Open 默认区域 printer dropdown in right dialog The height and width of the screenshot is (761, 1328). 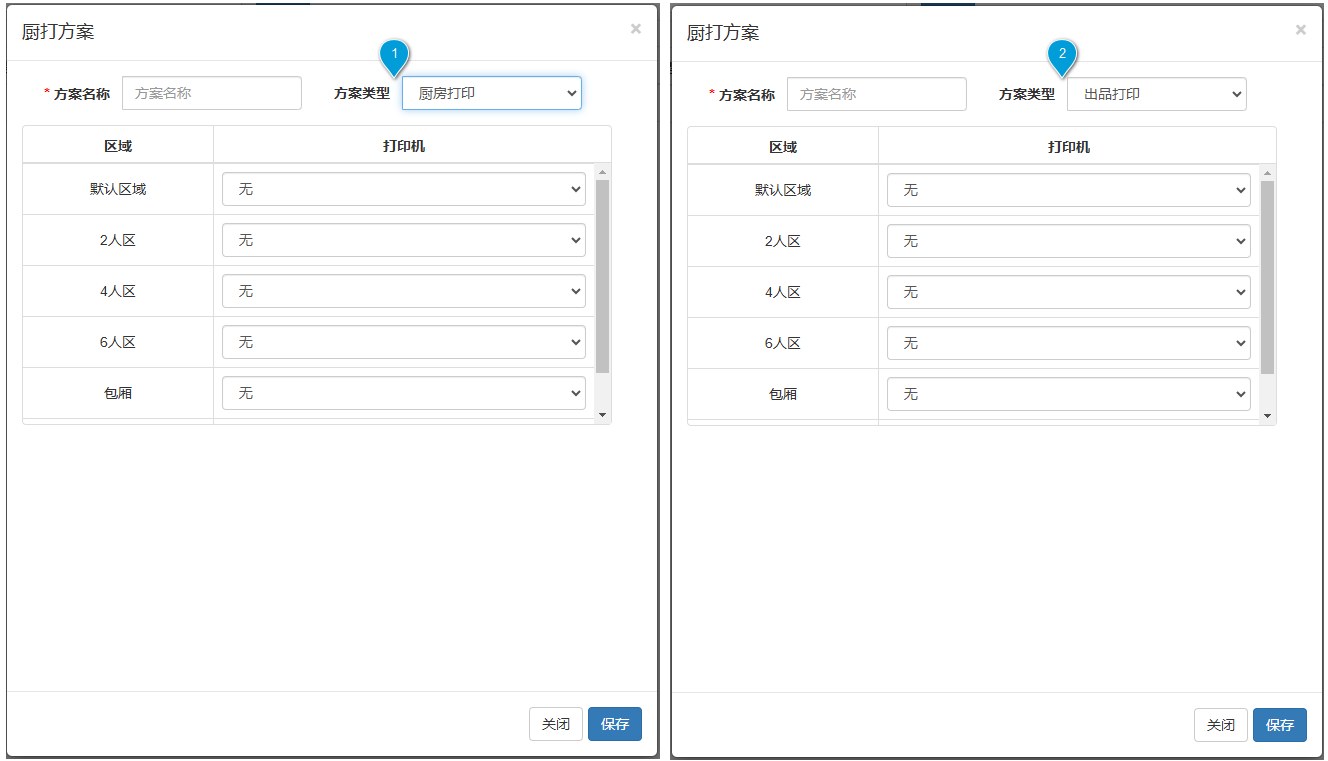pos(1069,190)
